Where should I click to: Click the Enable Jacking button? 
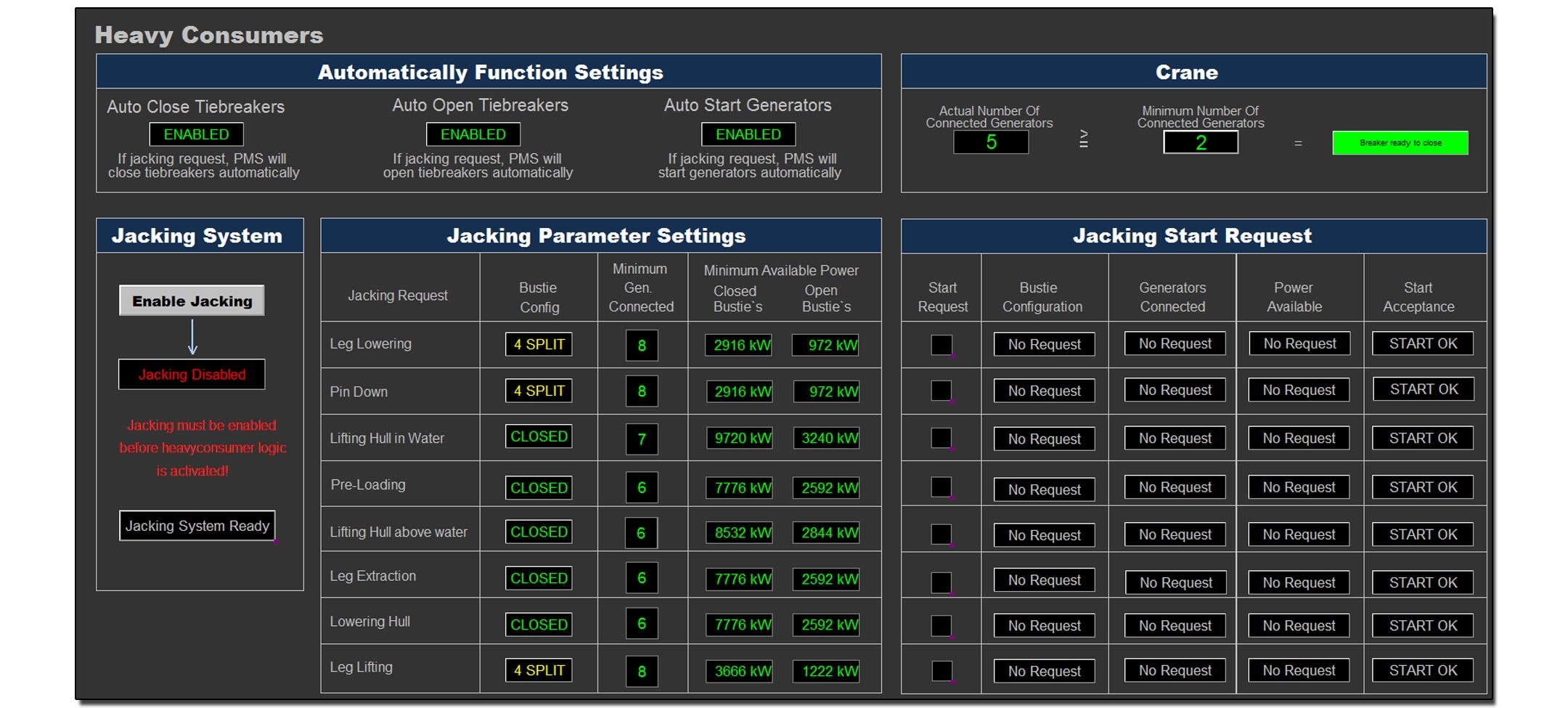click(192, 301)
